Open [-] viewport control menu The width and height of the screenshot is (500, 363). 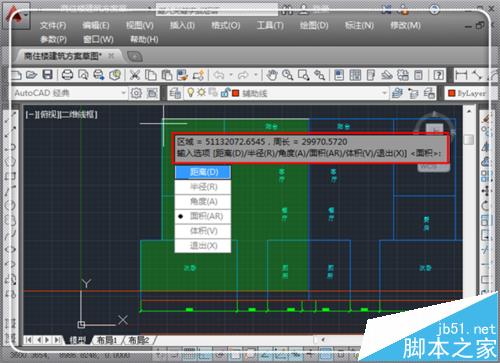point(31,115)
